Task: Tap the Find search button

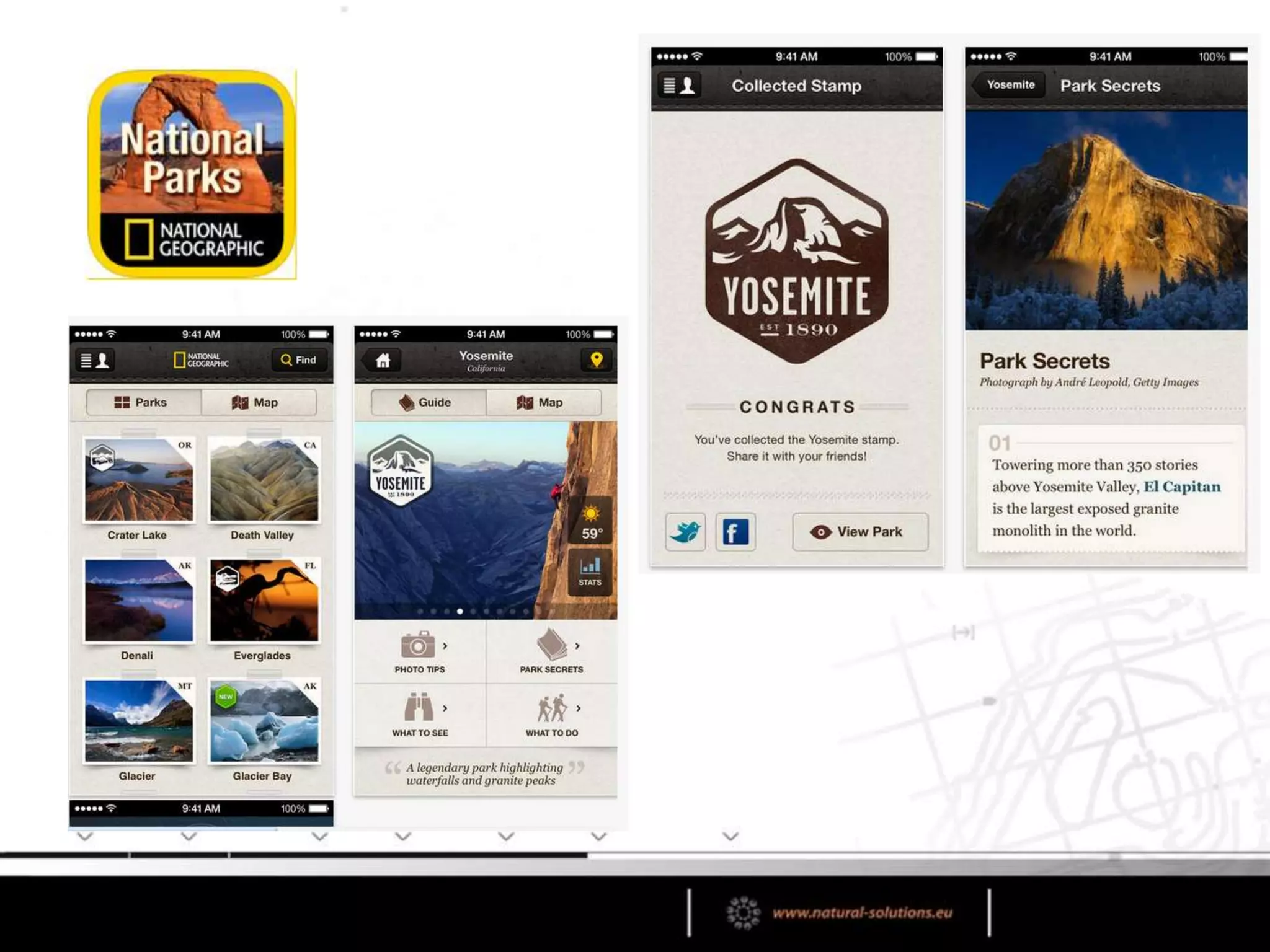Action: click(x=299, y=360)
